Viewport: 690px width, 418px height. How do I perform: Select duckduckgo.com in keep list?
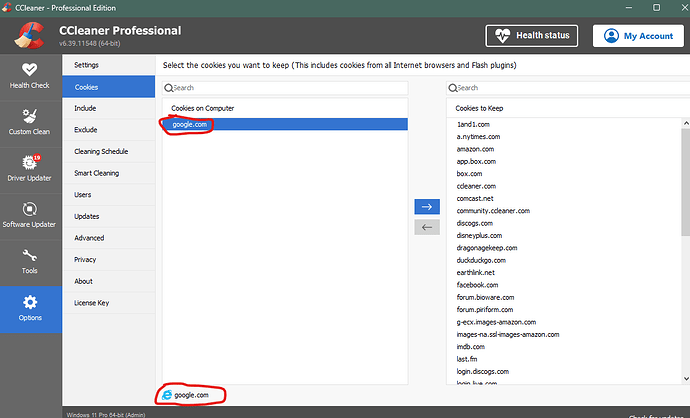point(481,260)
